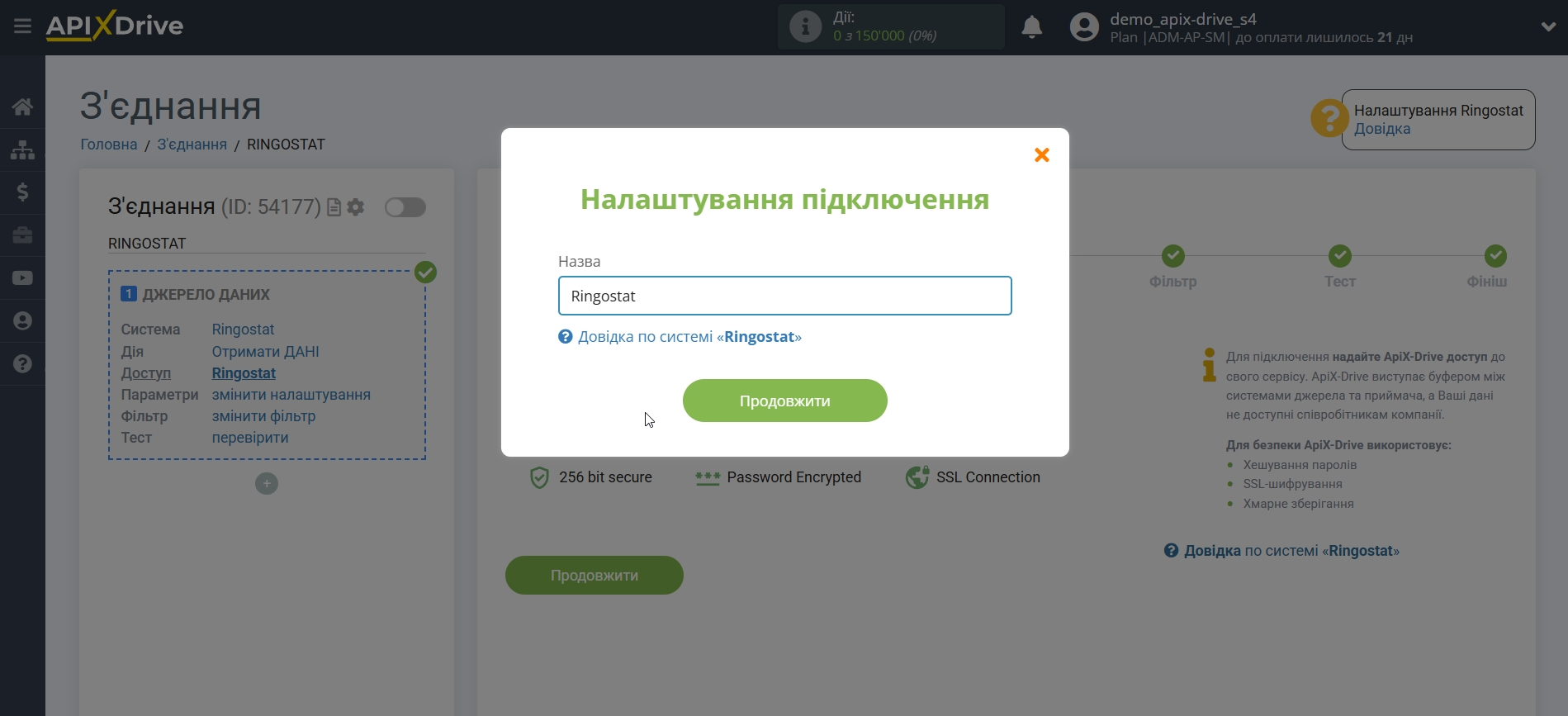Click the RINGOSTAT connection name
Screen dimensions: 1568x716
coord(147,244)
